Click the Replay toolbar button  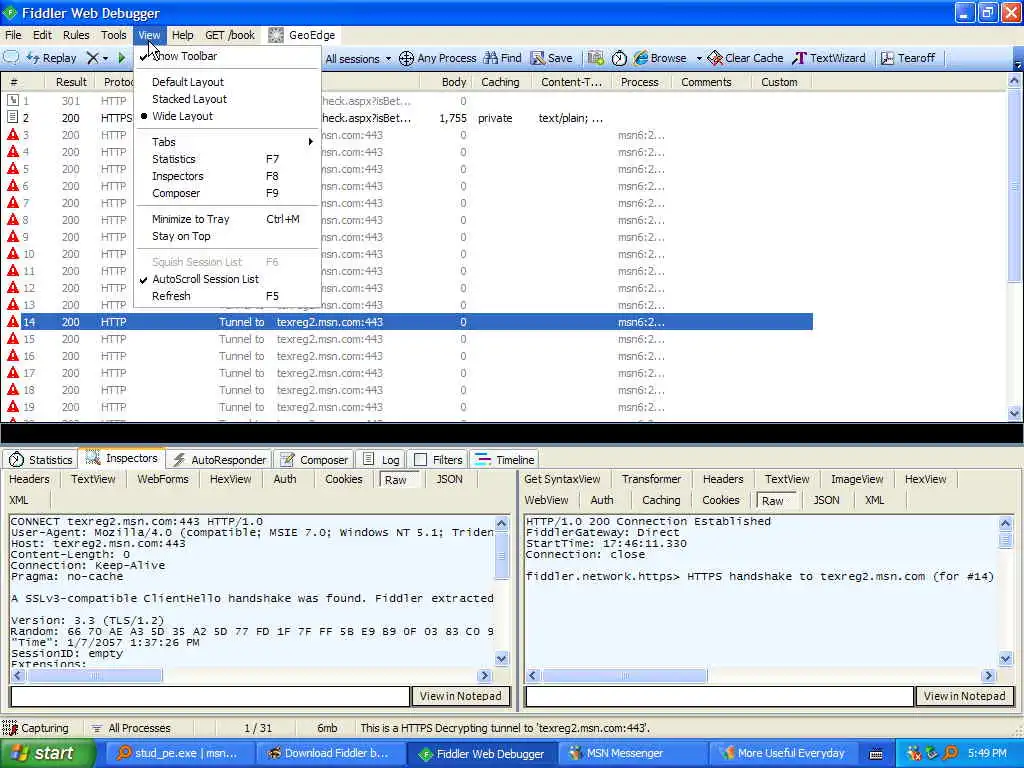(x=52, y=58)
